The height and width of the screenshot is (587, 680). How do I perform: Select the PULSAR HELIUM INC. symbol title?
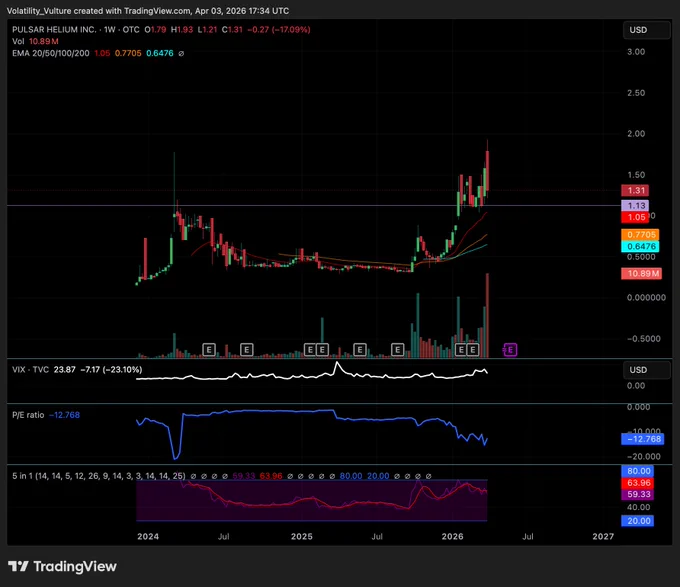(x=54, y=29)
